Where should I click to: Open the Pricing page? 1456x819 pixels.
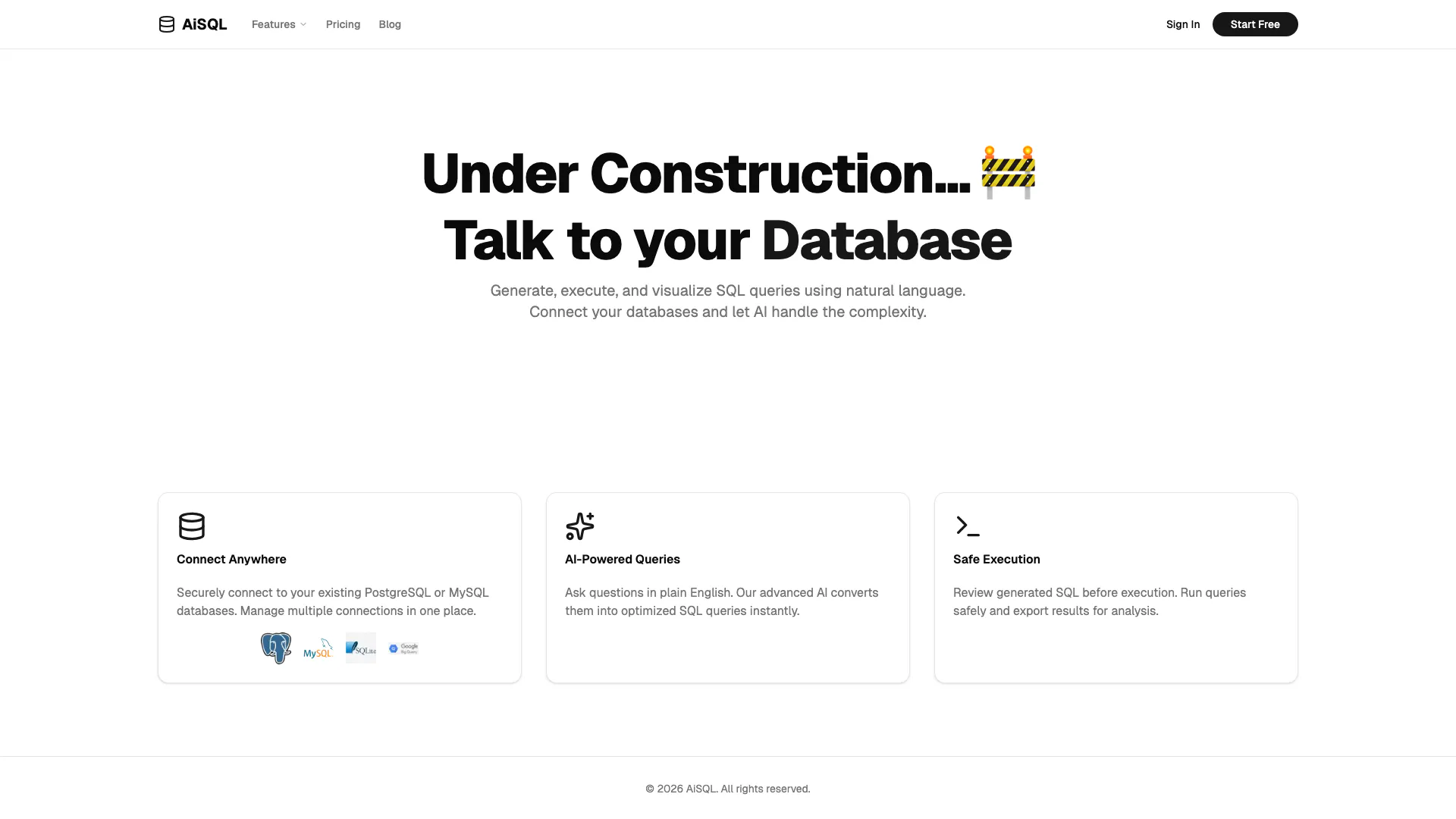[x=343, y=24]
